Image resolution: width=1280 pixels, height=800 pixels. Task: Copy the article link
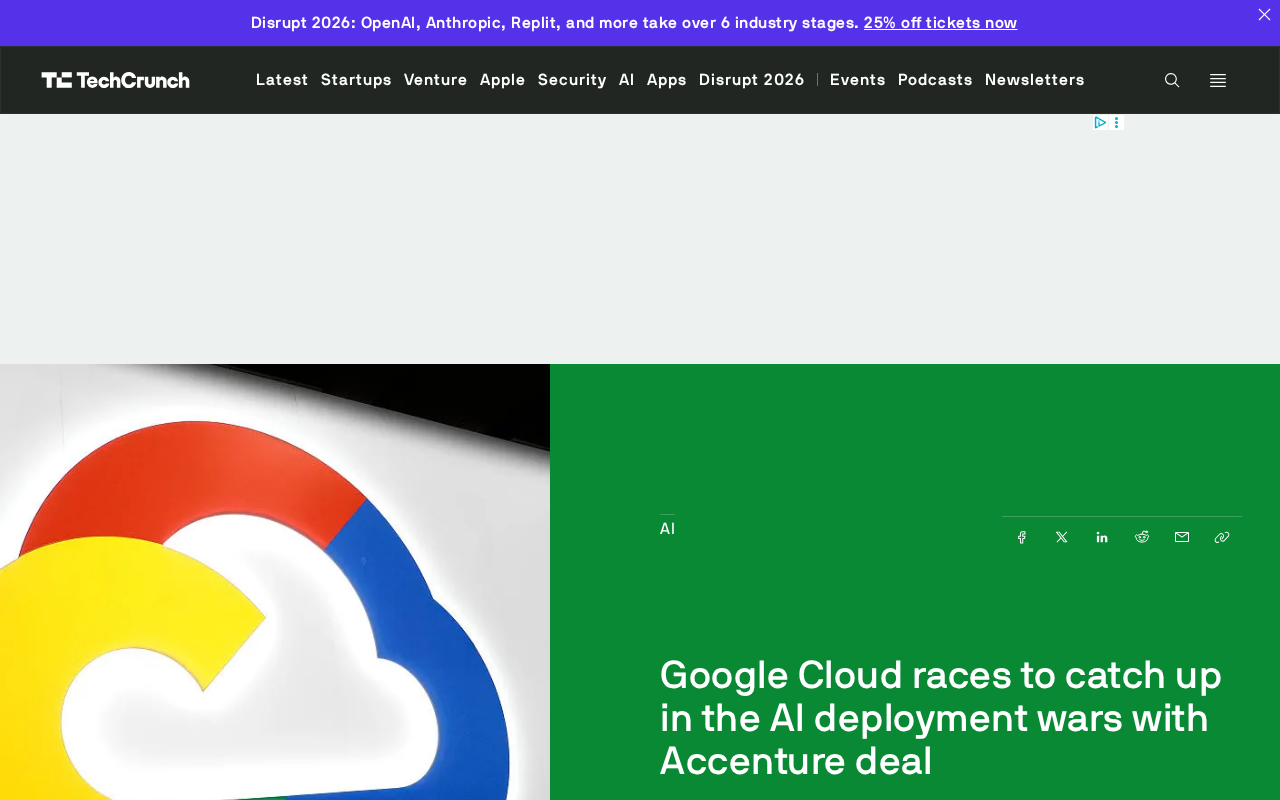tap(1222, 537)
